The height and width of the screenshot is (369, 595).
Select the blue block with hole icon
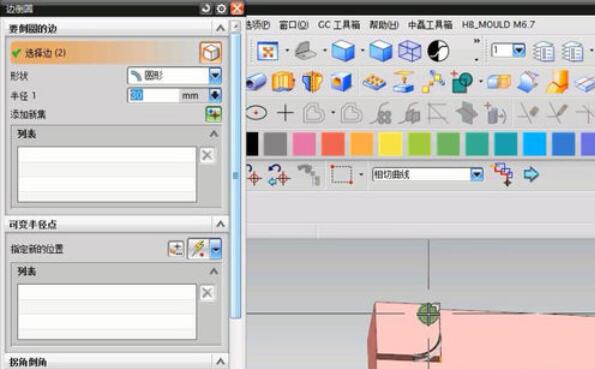[341, 81]
